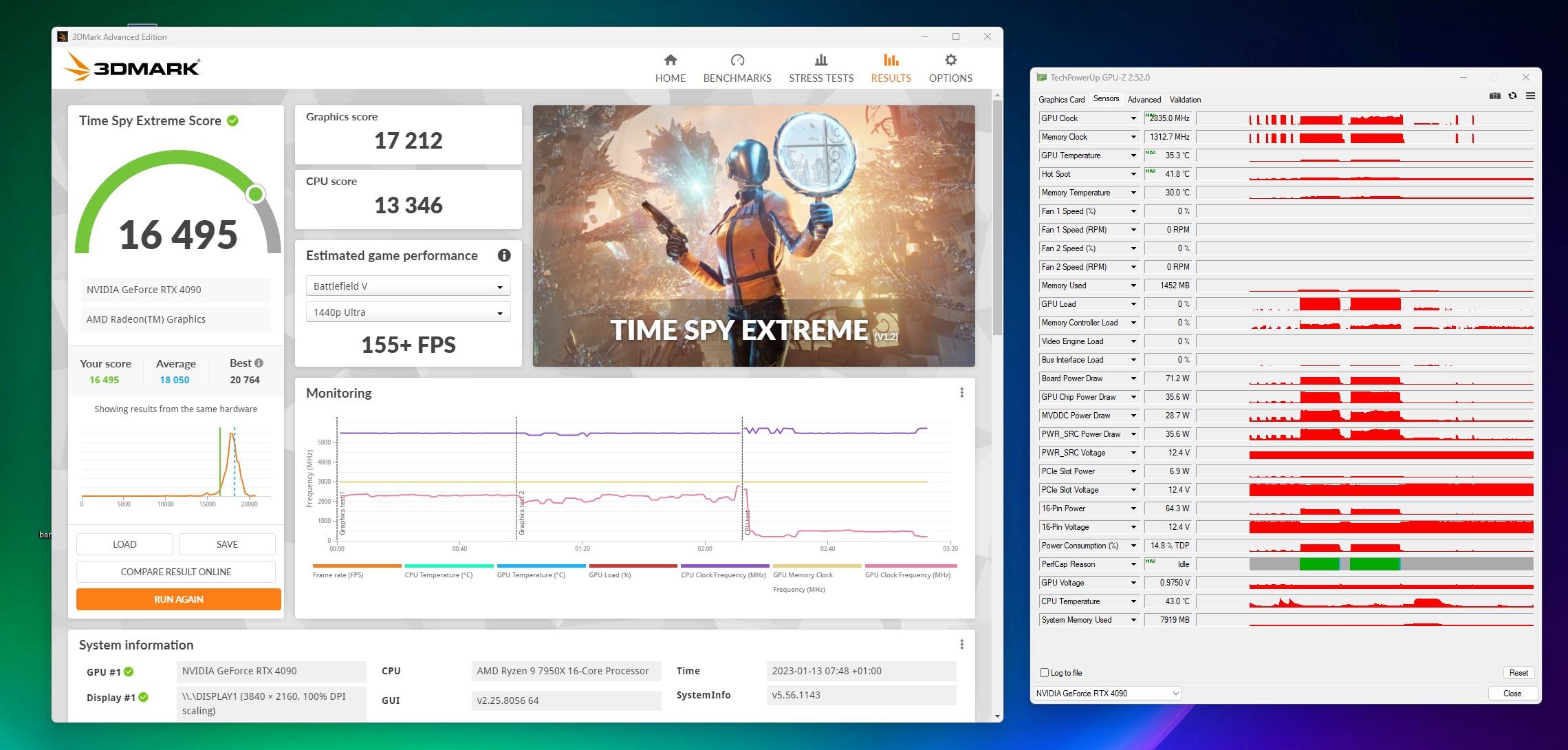
Task: Select the Graphics Card tab in GPU-Z
Action: [x=1062, y=100]
